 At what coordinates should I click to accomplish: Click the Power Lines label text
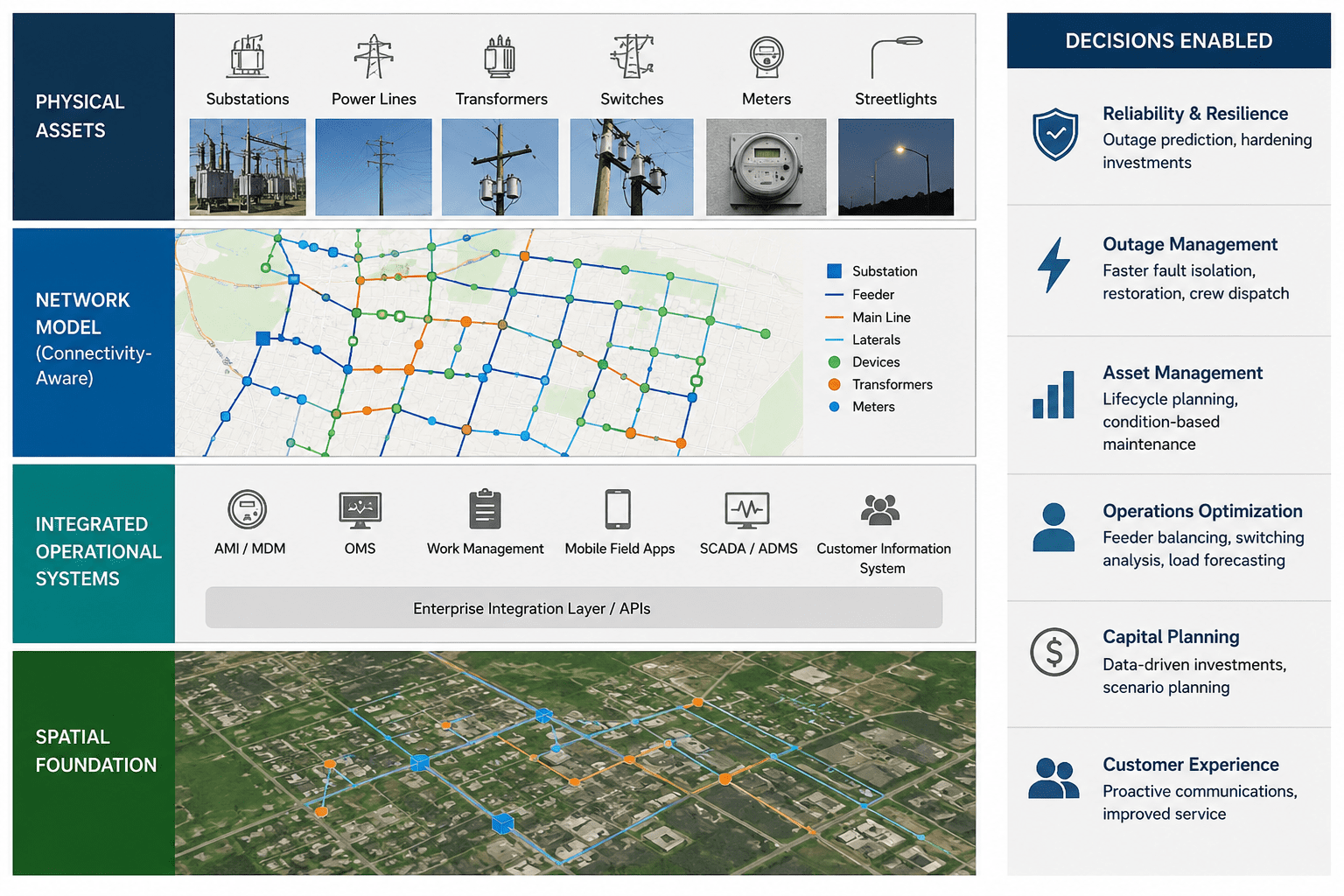point(374,99)
